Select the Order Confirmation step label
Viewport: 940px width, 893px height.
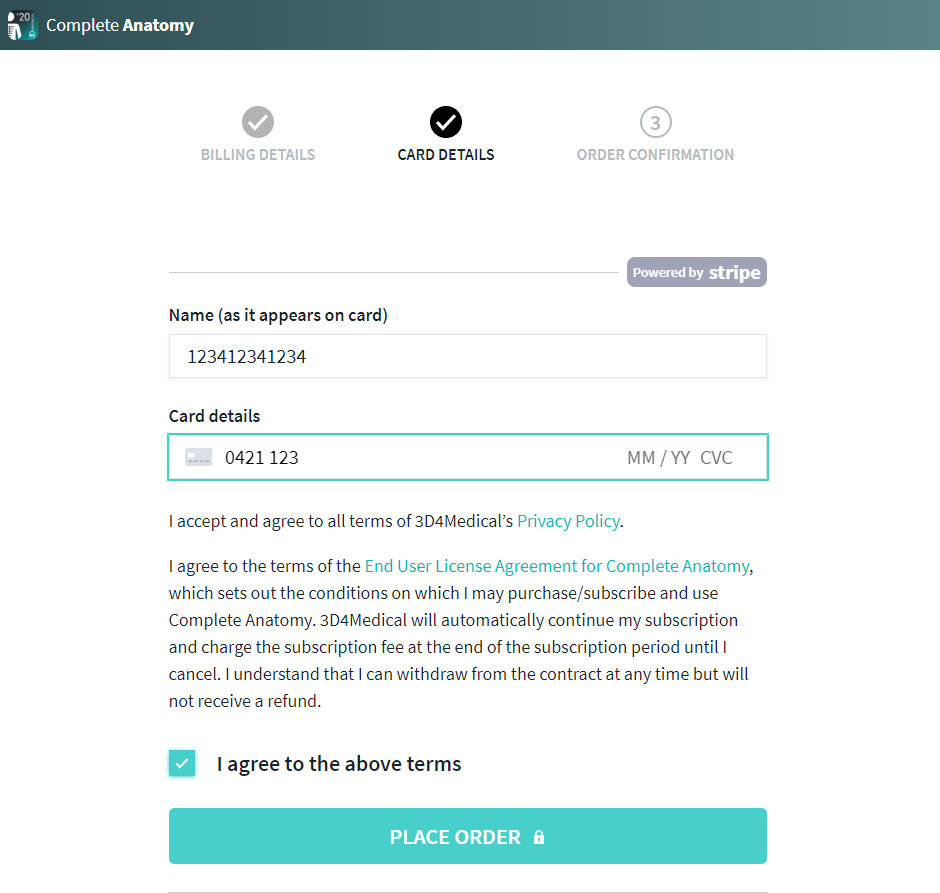[655, 155]
